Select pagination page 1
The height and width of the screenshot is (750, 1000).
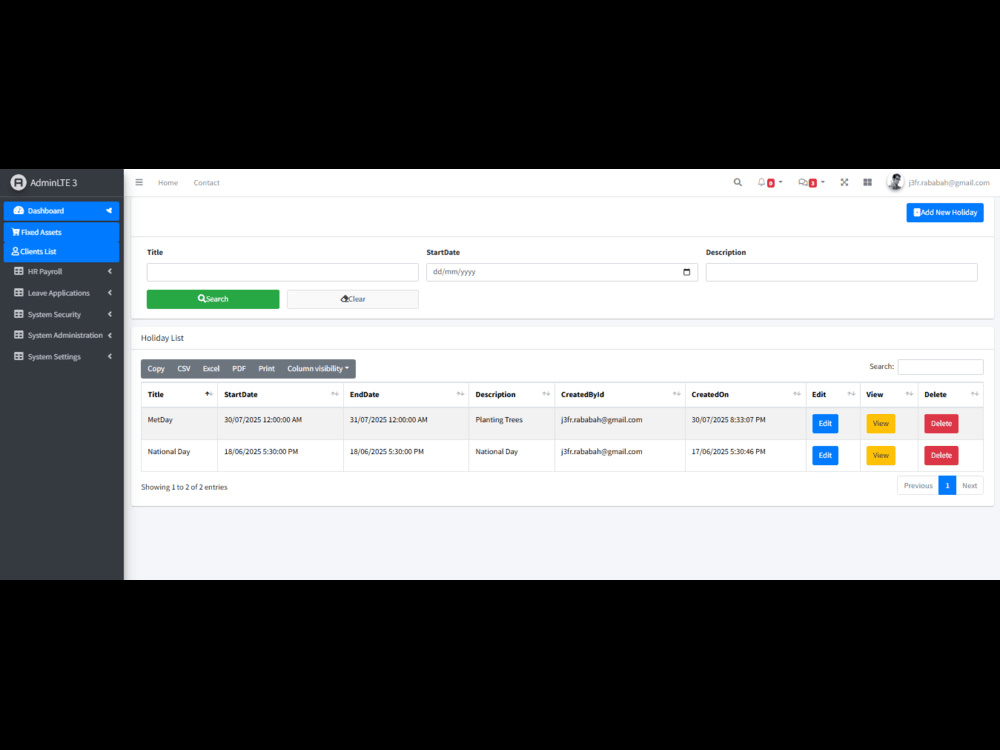(947, 485)
